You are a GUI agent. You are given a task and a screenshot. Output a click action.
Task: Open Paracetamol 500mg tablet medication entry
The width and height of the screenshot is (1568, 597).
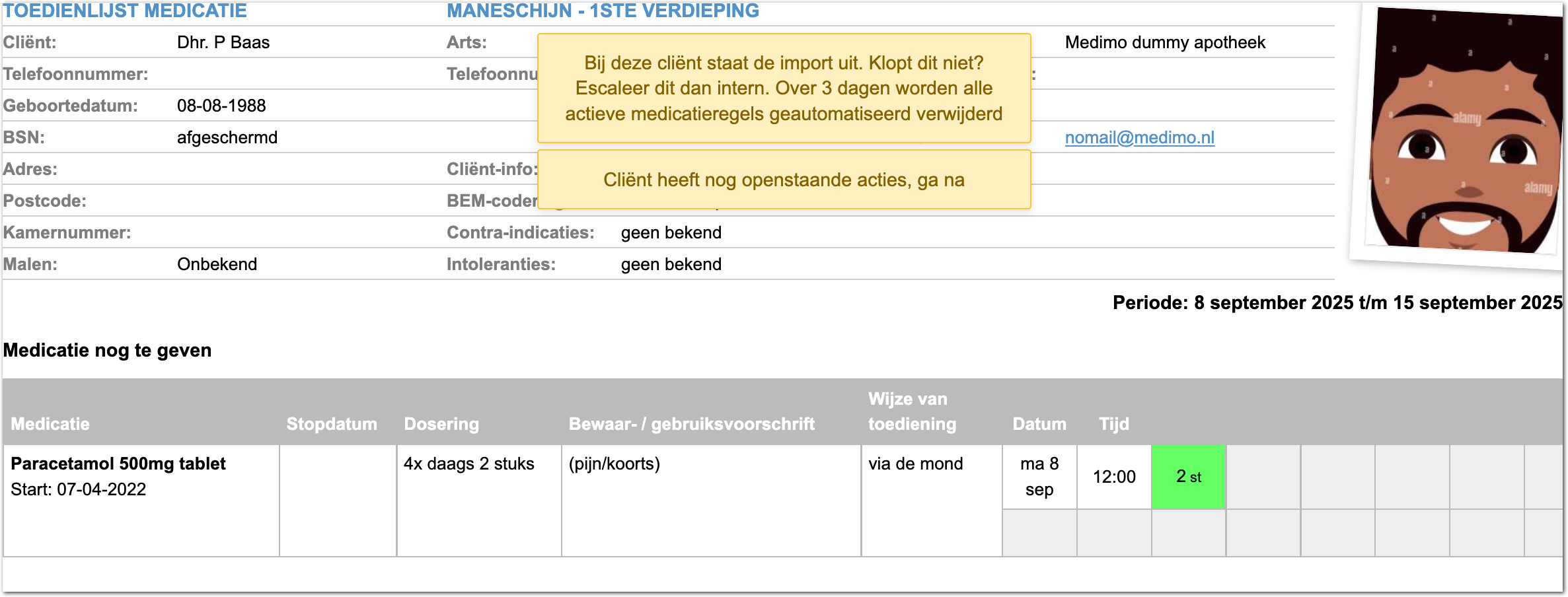point(118,464)
